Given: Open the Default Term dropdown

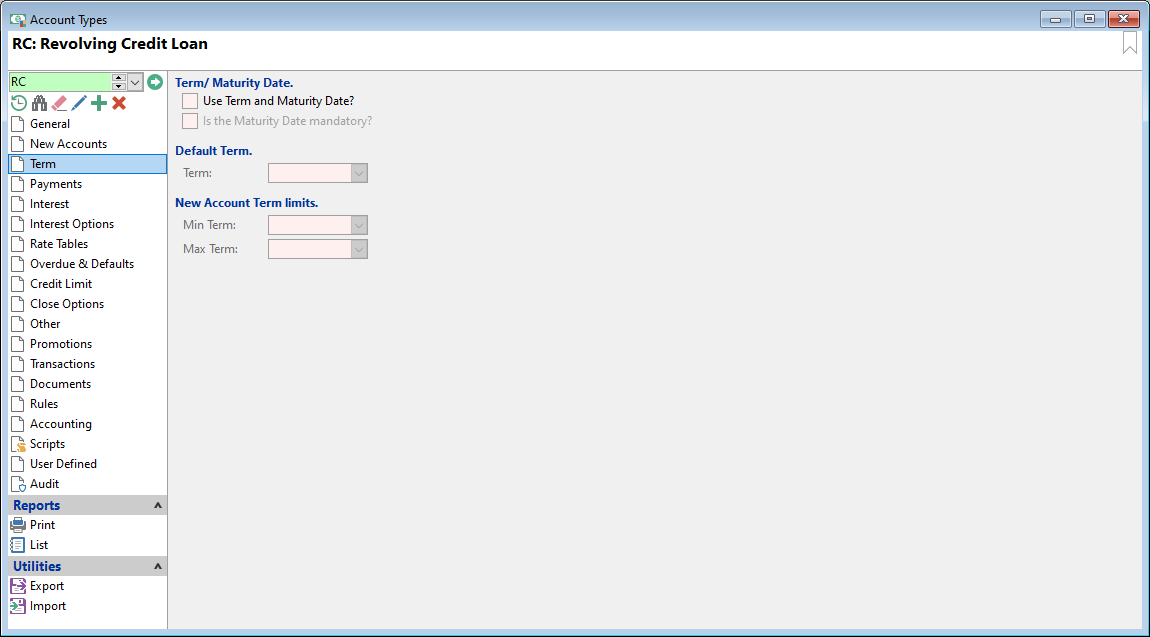Looking at the screenshot, I should tap(359, 173).
